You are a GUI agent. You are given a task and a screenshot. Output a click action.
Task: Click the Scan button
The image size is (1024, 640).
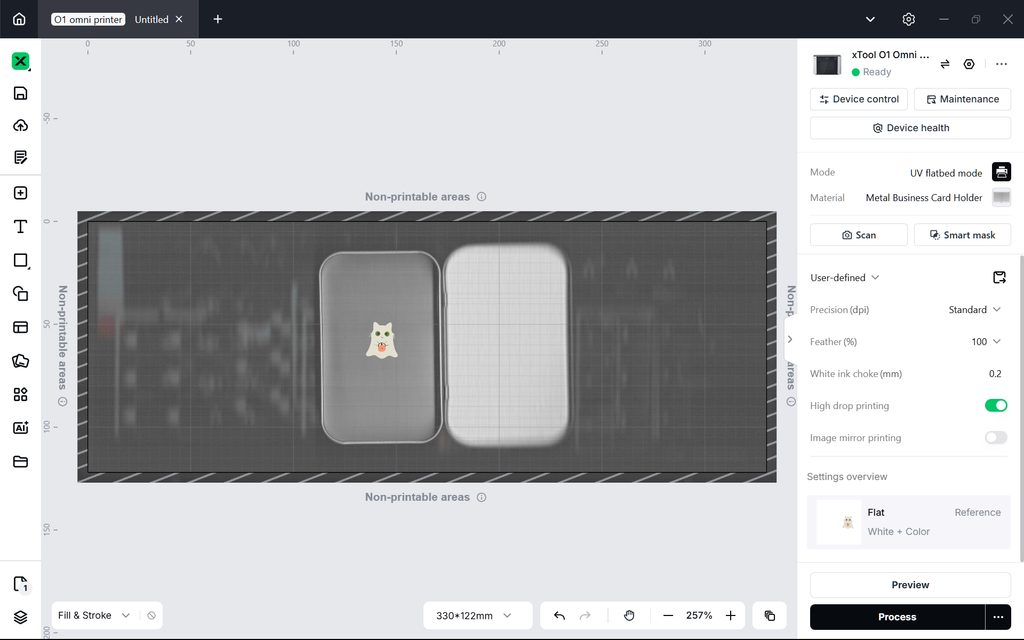coord(859,235)
